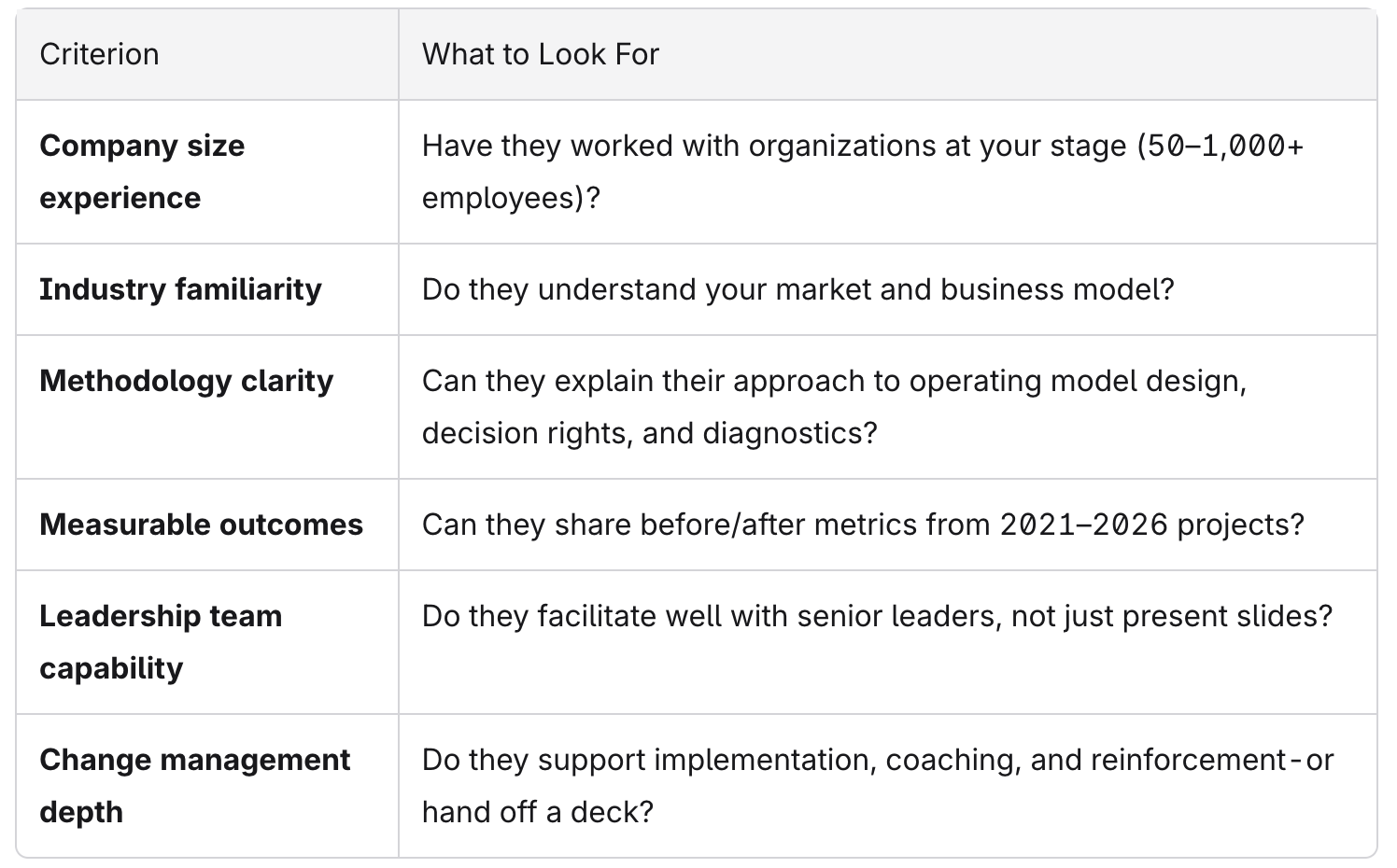The height and width of the screenshot is (868, 1397).
Task: Click the market and business model question
Action: point(798,289)
